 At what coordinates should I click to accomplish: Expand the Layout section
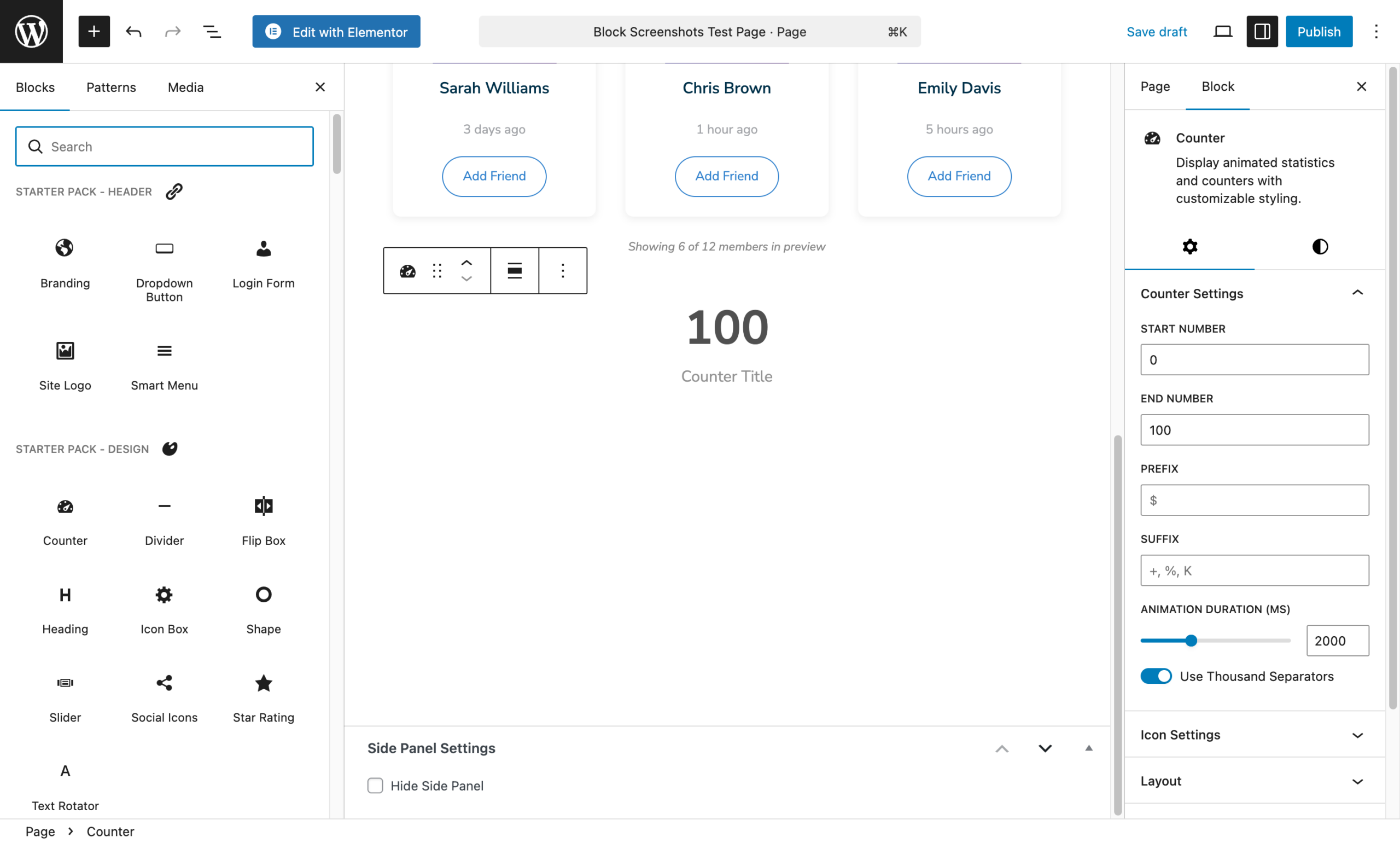click(x=1357, y=781)
